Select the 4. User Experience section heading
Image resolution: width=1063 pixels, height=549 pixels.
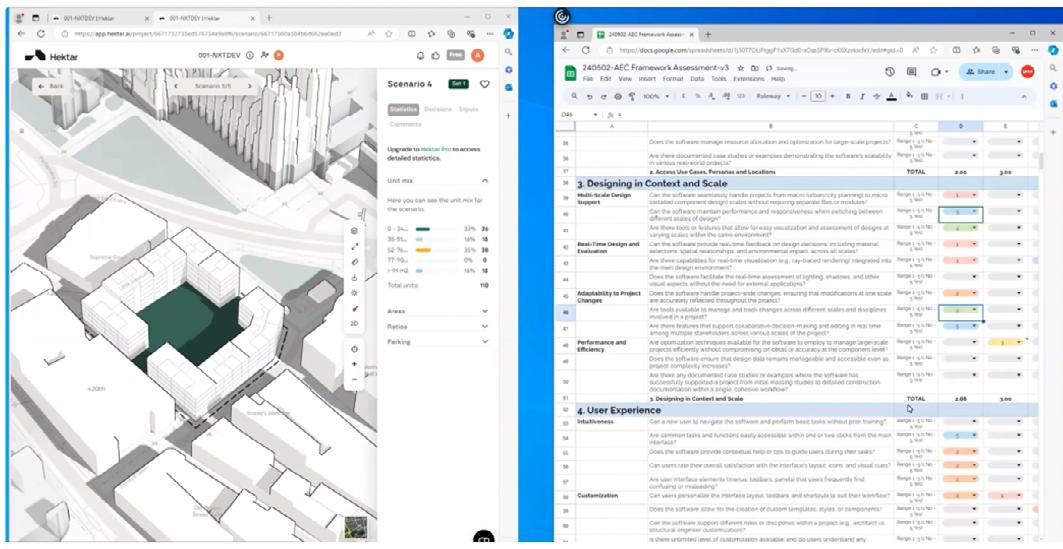(x=619, y=411)
